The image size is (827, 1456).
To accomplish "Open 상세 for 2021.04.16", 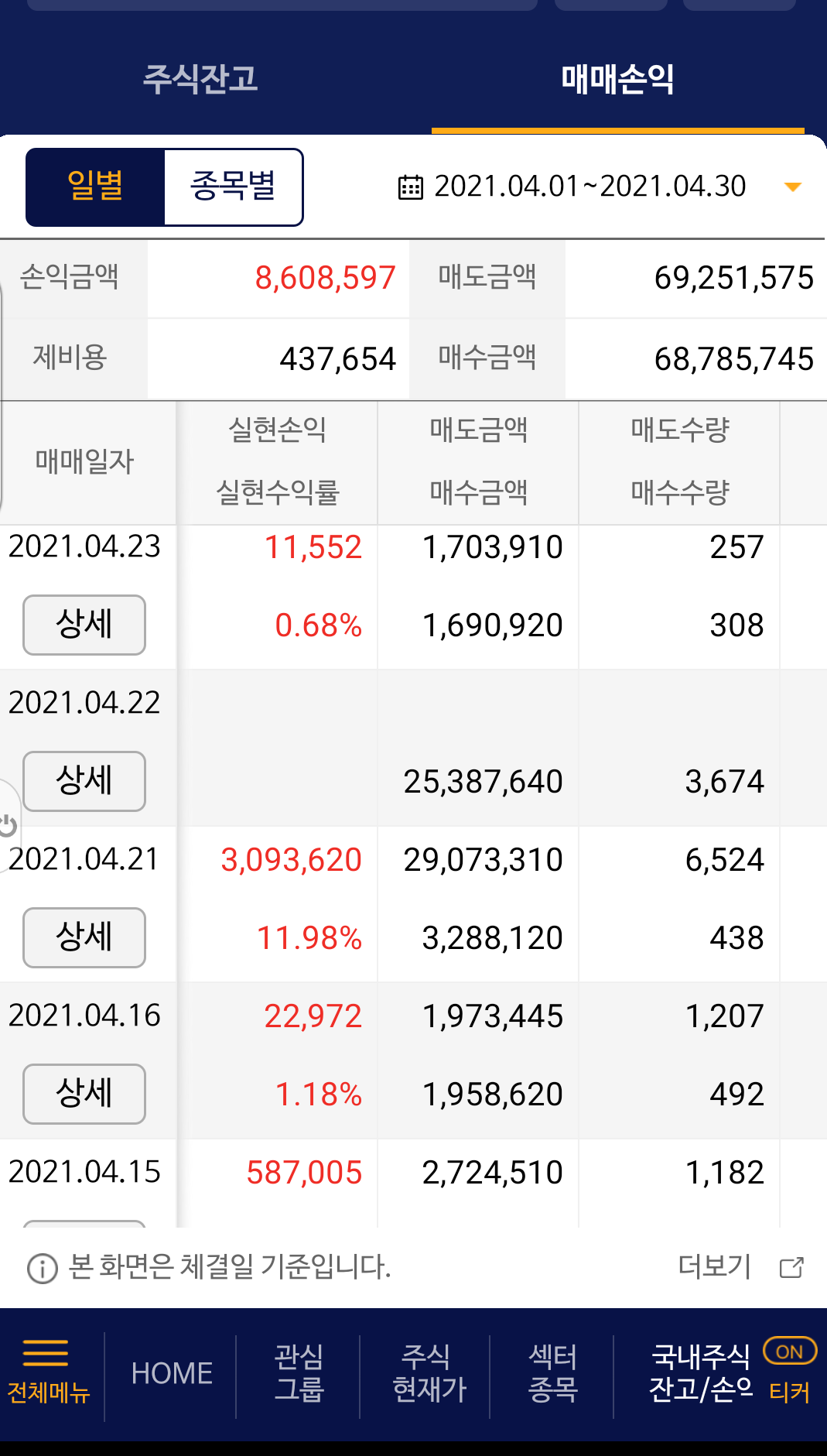I will [x=84, y=1094].
